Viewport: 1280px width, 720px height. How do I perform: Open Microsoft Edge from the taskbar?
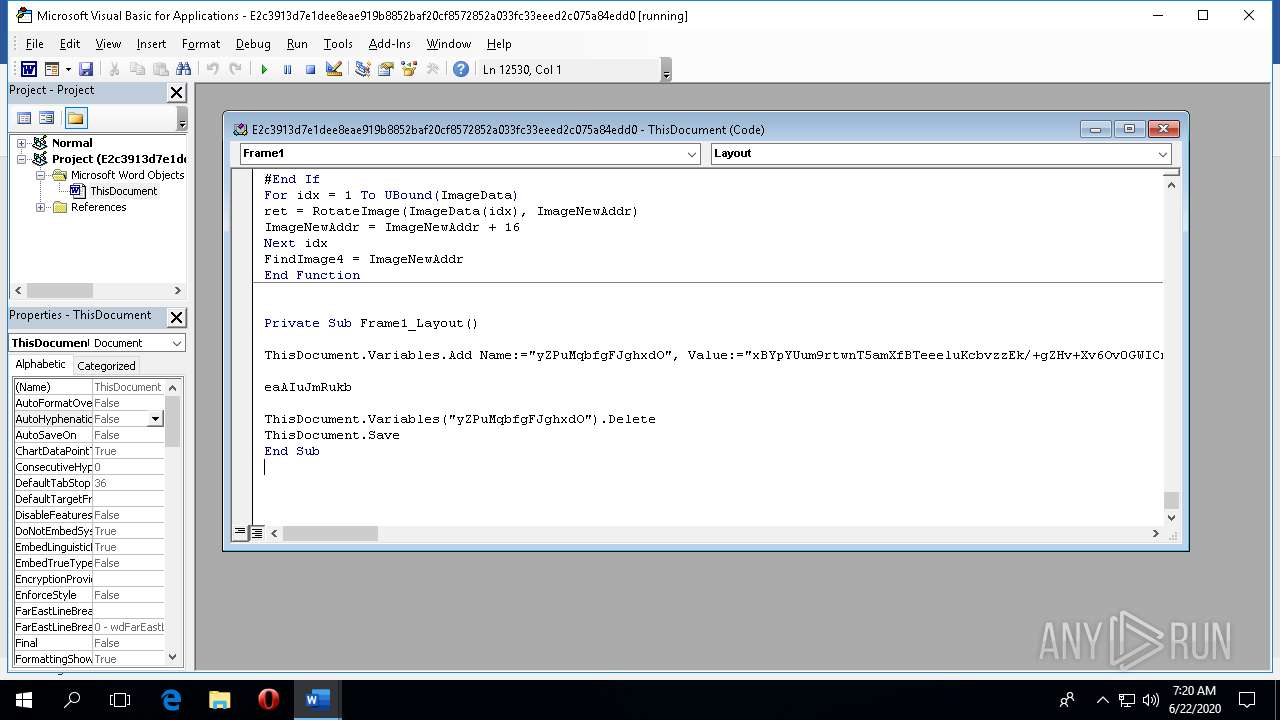(x=171, y=700)
